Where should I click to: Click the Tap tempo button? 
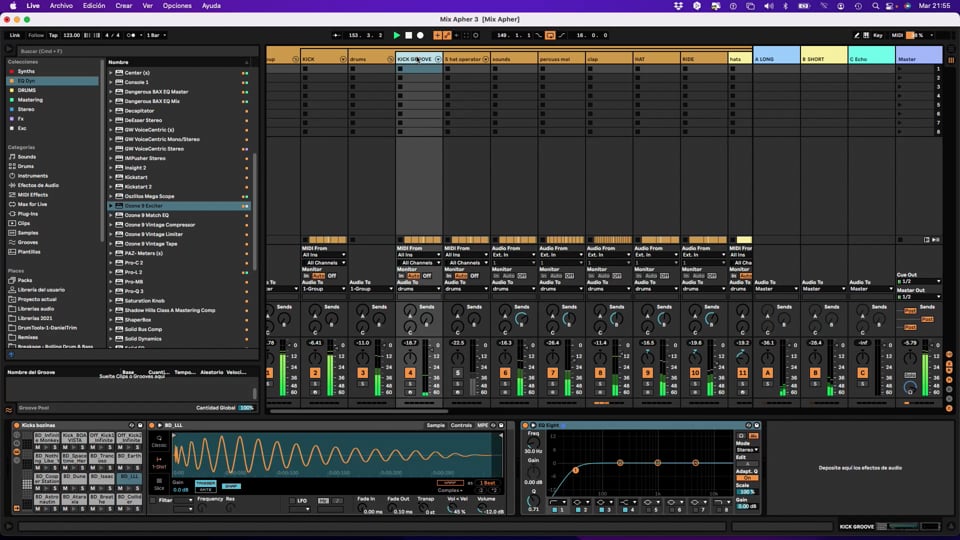pos(53,36)
